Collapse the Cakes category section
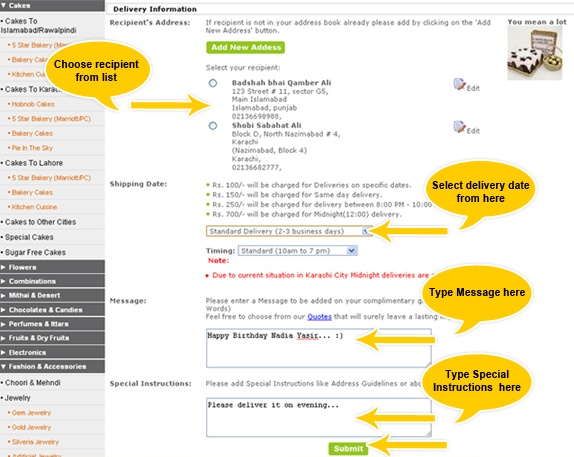The image size is (574, 457). pos(52,5)
